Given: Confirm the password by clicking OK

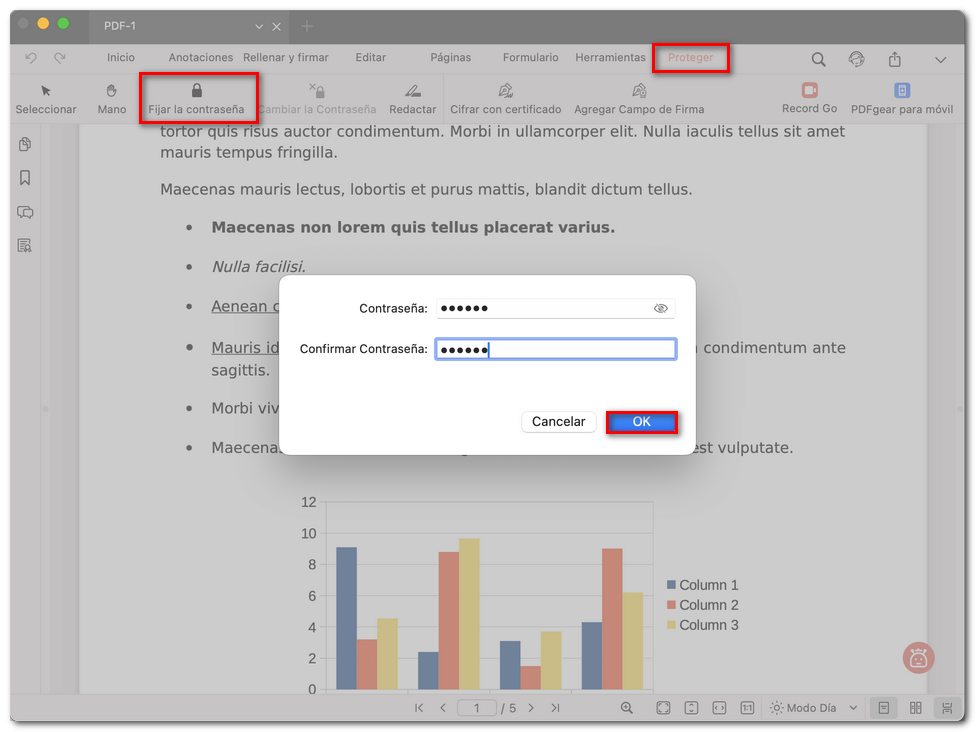Looking at the screenshot, I should pyautogui.click(x=641, y=421).
